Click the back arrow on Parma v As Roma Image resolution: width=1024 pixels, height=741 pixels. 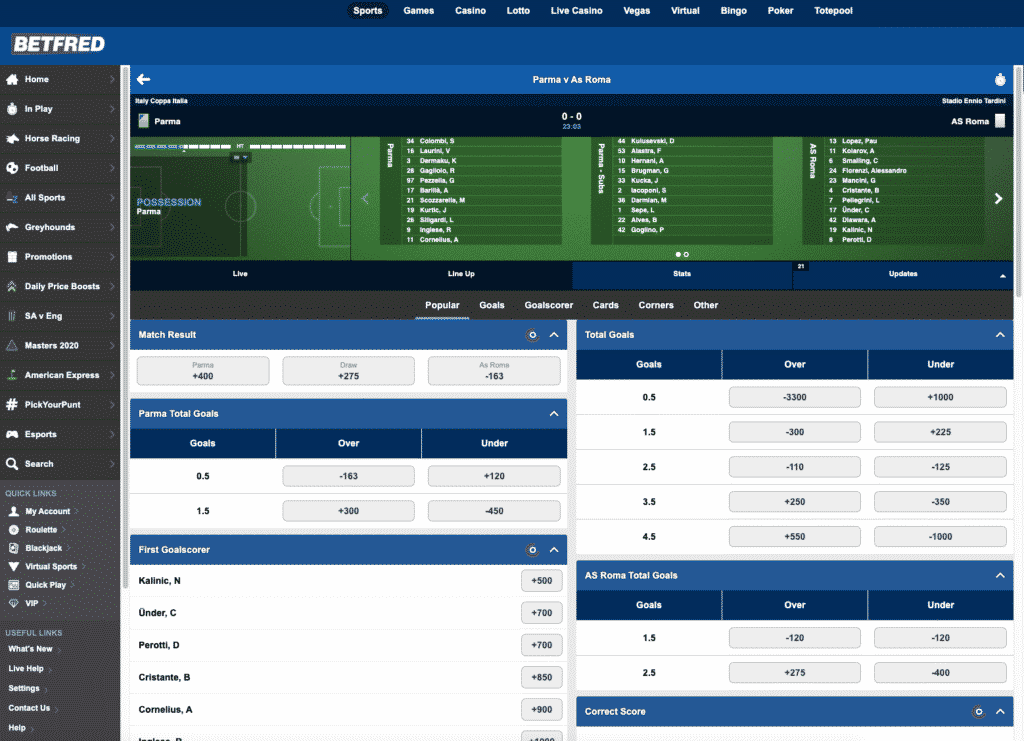(x=145, y=79)
